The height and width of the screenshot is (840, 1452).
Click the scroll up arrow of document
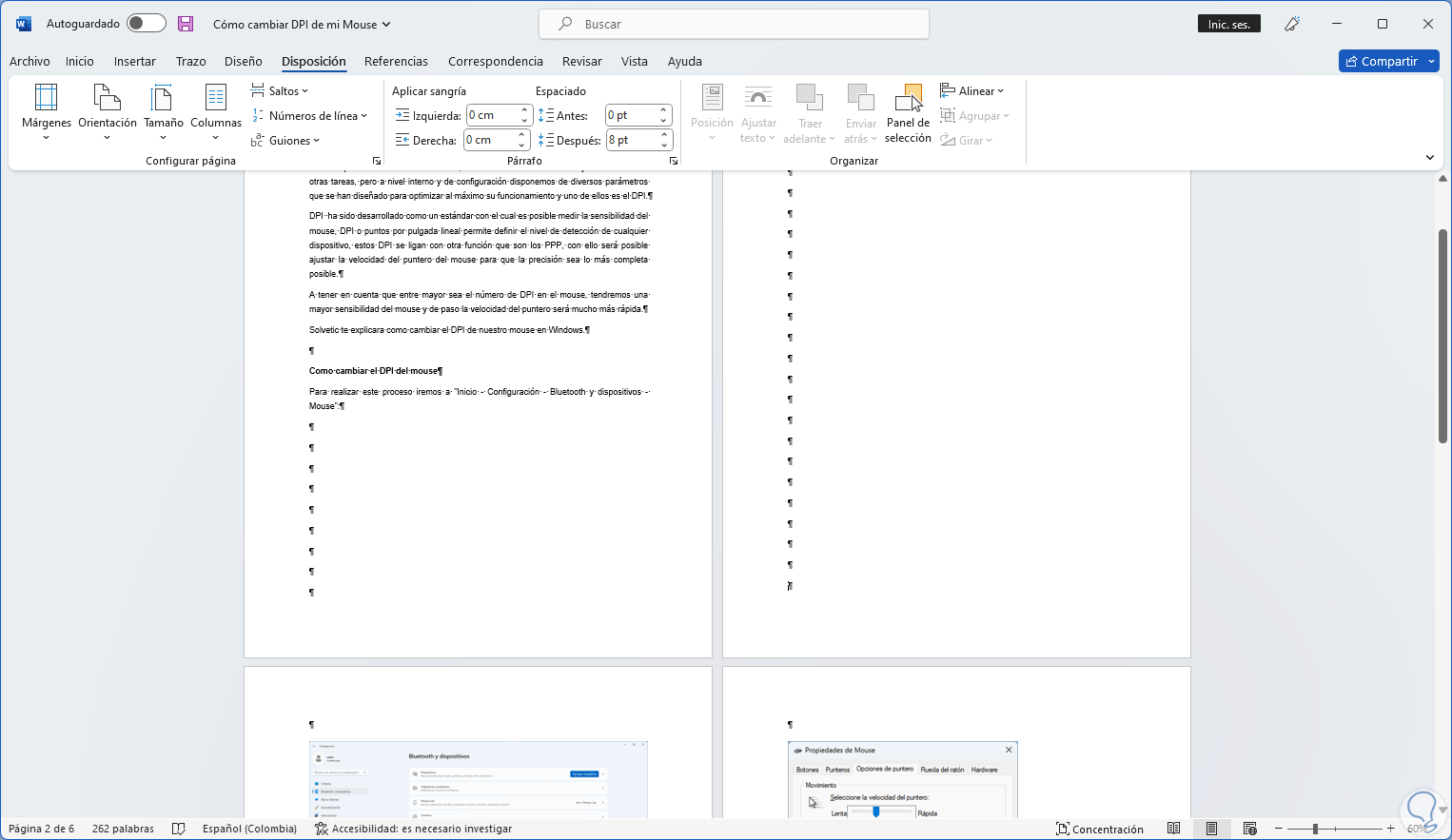click(x=1442, y=178)
